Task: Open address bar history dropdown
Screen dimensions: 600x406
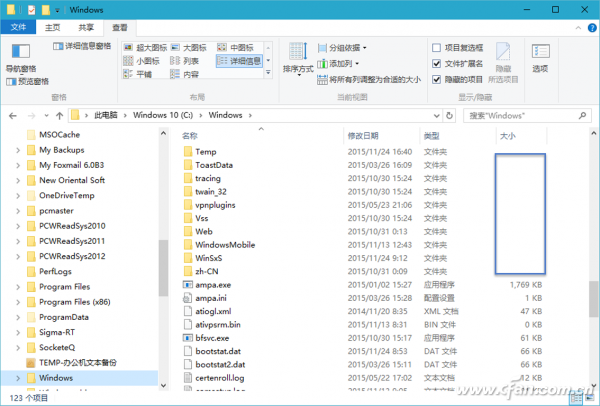Action: point(436,116)
